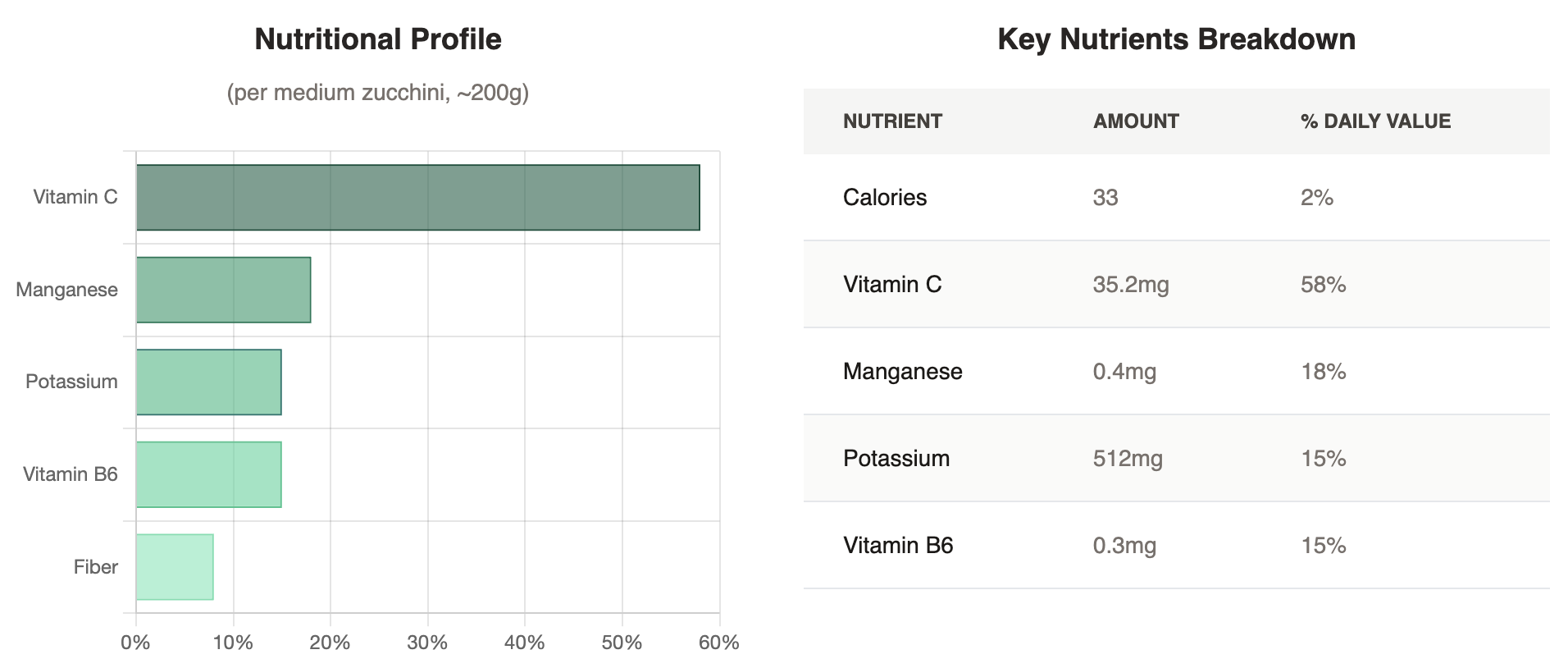Click the Manganese label on chart axis
The image size is (1568, 668).
[x=66, y=290]
